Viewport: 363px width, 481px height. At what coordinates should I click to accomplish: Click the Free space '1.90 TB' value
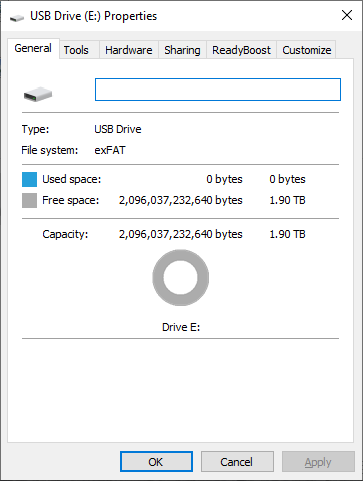point(287,200)
